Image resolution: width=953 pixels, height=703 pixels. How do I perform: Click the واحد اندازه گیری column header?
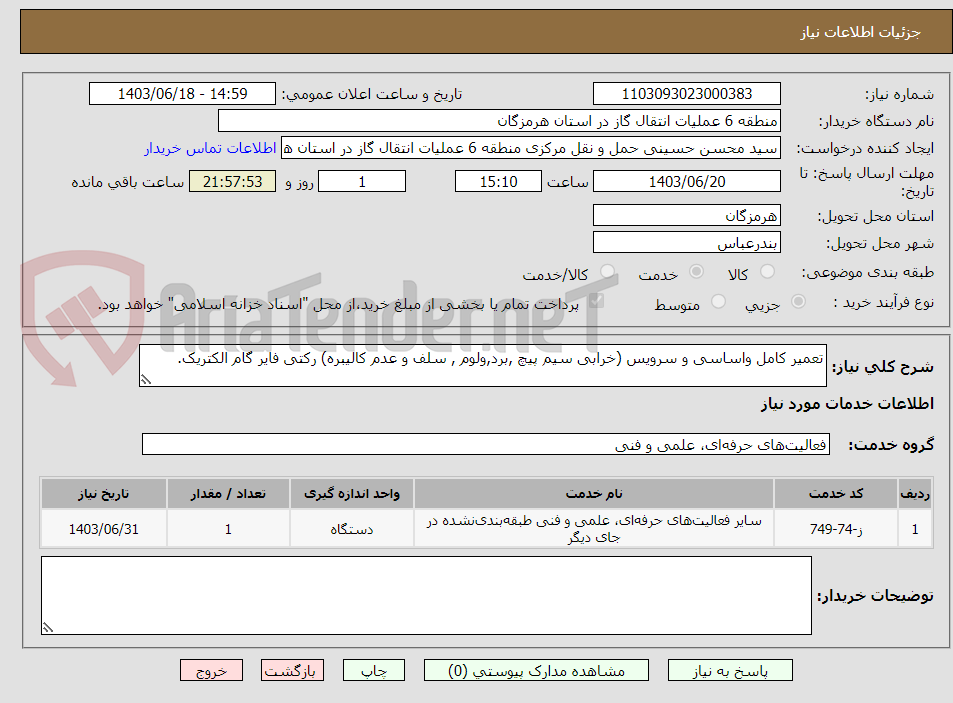(x=352, y=493)
